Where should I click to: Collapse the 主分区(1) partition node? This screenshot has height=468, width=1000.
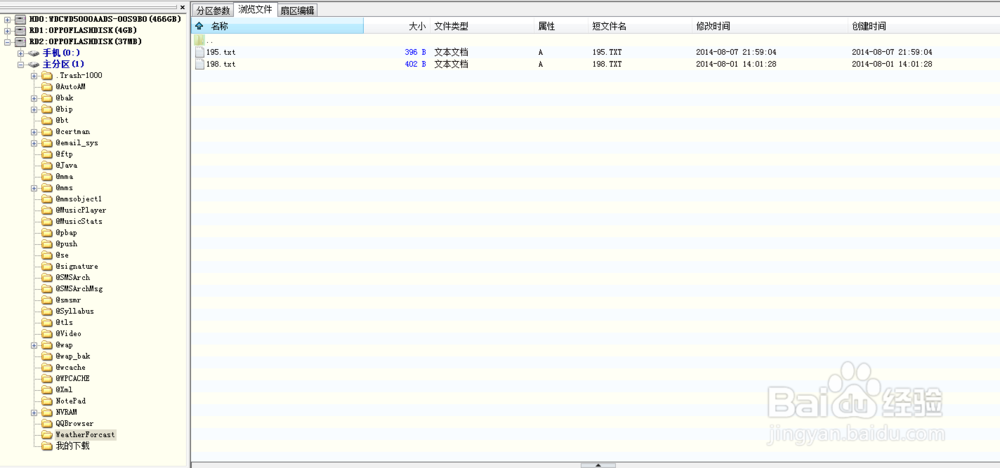click(x=20, y=64)
